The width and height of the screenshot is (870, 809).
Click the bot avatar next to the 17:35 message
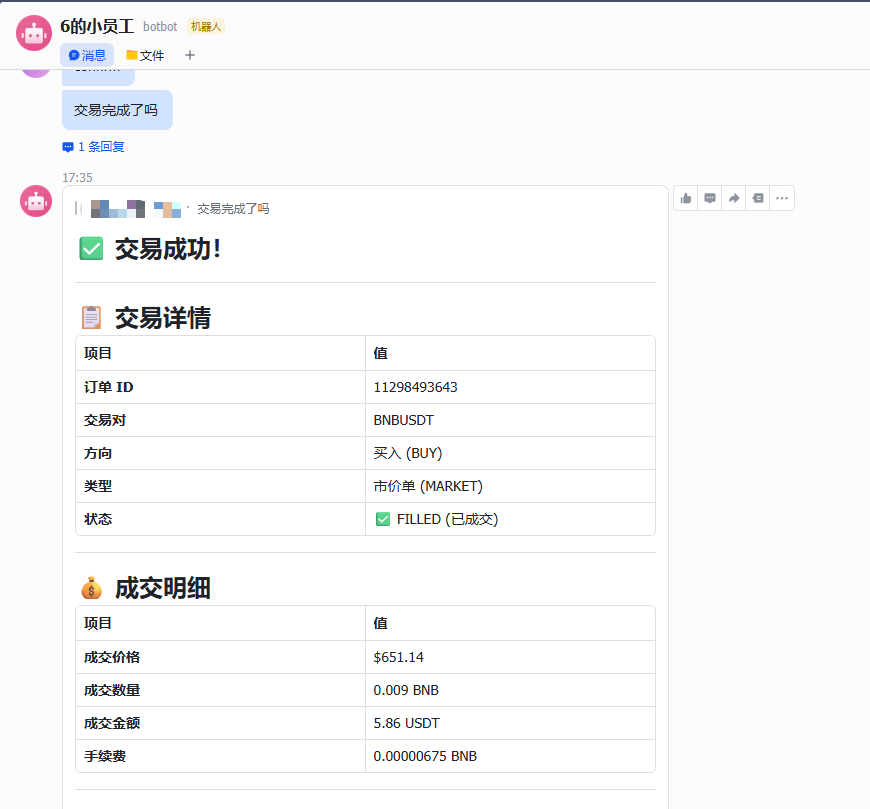pos(35,201)
